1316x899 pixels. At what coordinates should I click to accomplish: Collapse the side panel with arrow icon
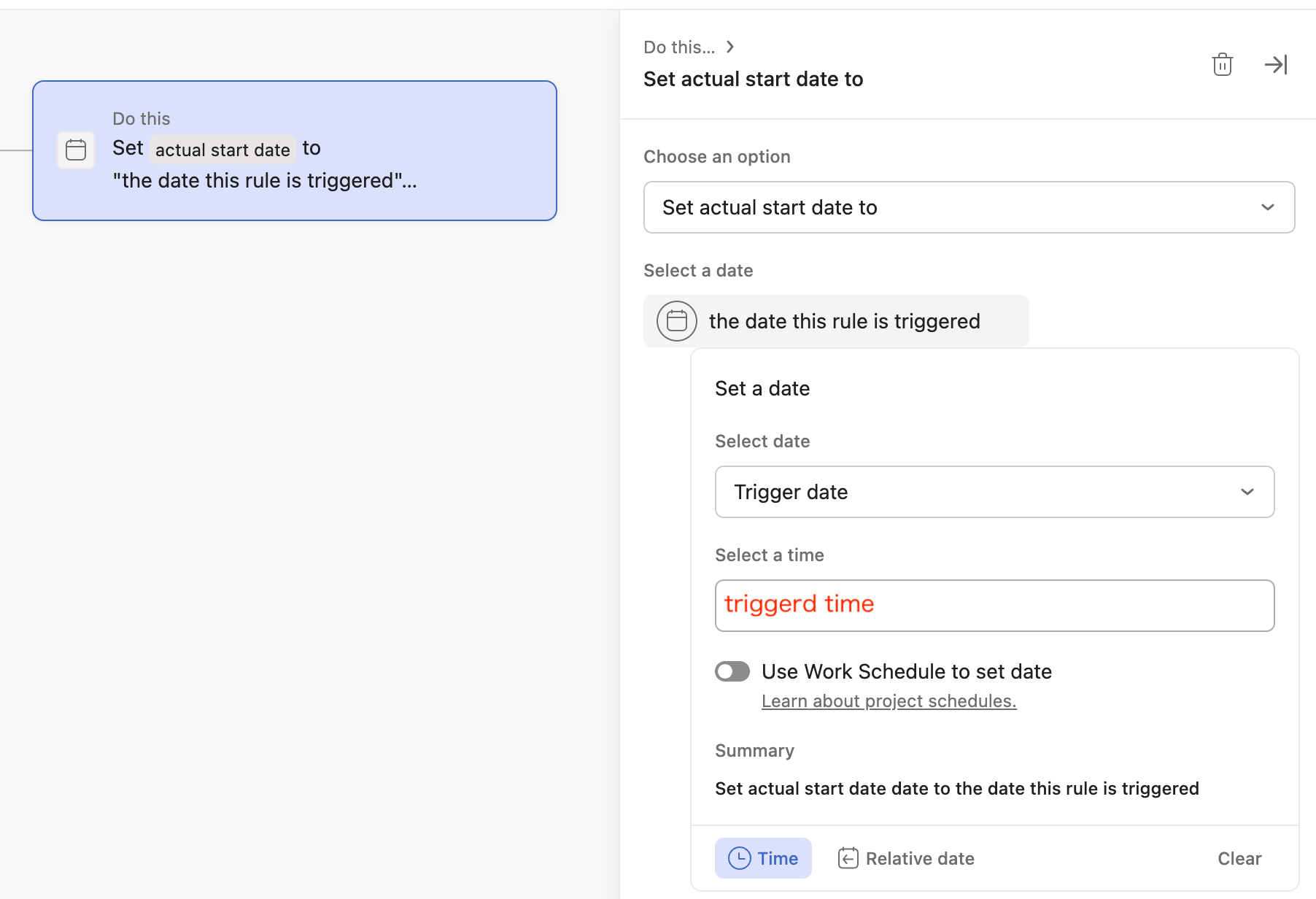coord(1276,65)
